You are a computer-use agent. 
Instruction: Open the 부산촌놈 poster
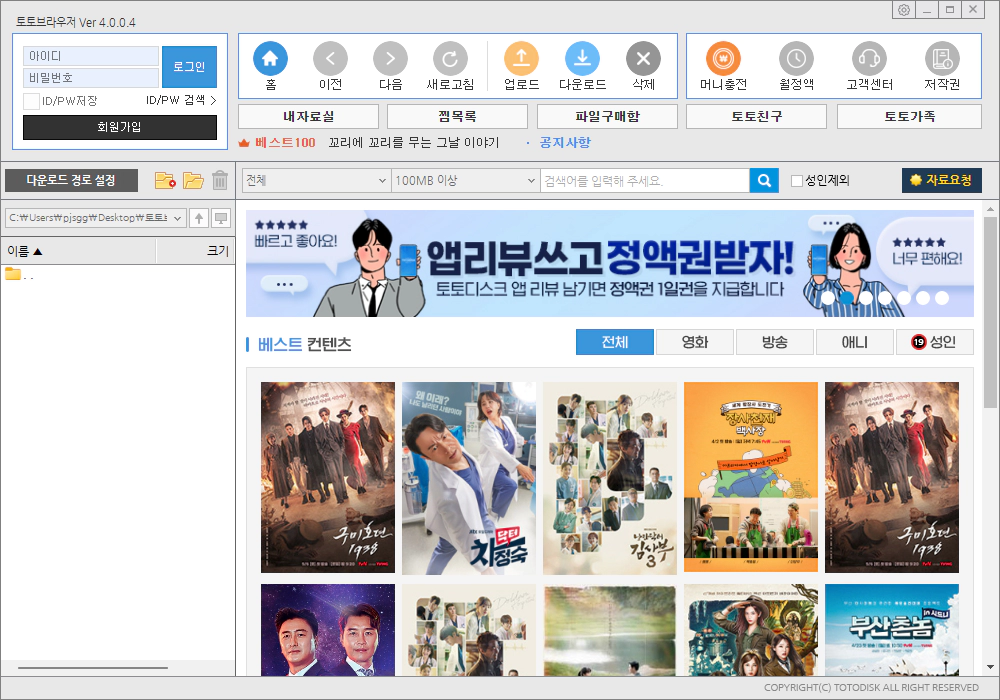tap(892, 630)
